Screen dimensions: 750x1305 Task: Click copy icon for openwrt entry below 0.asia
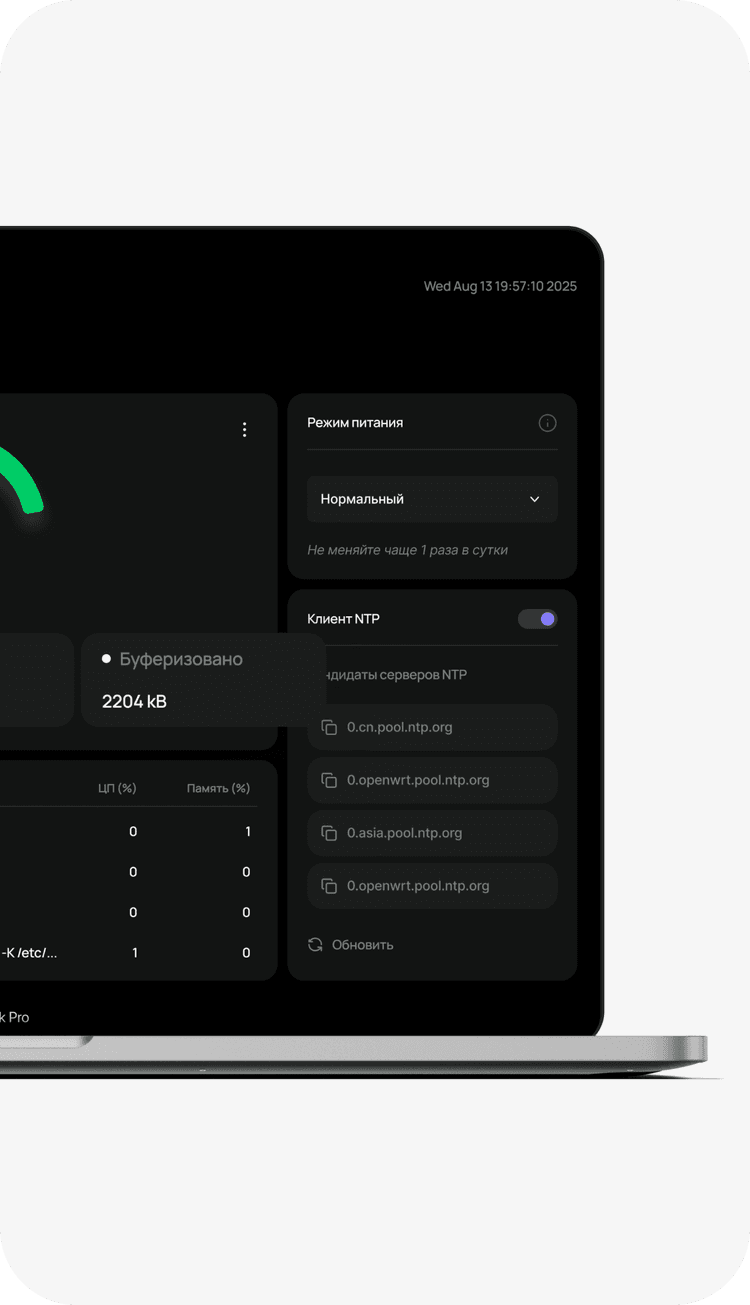pyautogui.click(x=329, y=886)
